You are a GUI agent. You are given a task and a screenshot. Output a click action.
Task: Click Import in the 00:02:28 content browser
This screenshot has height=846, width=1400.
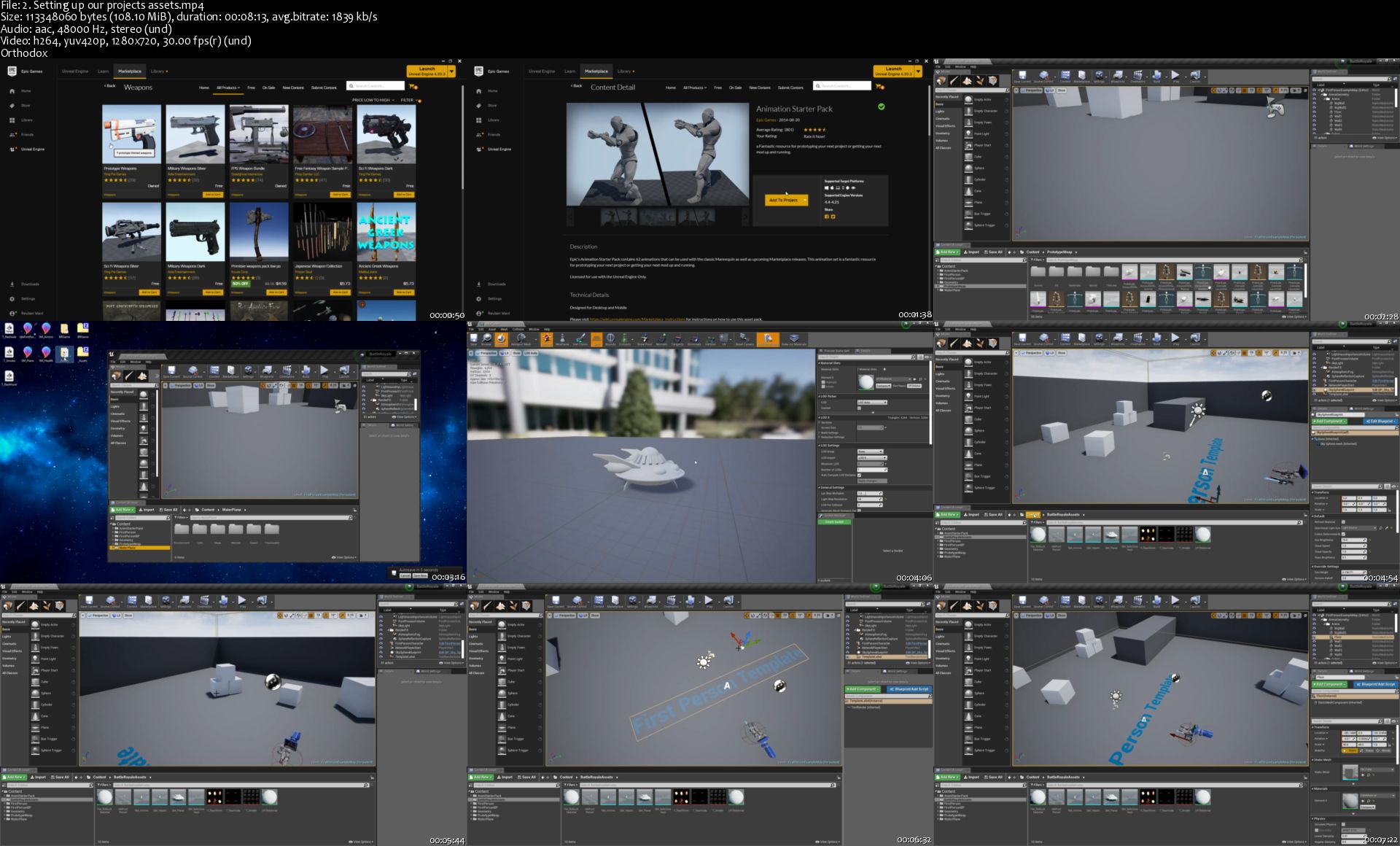click(972, 252)
